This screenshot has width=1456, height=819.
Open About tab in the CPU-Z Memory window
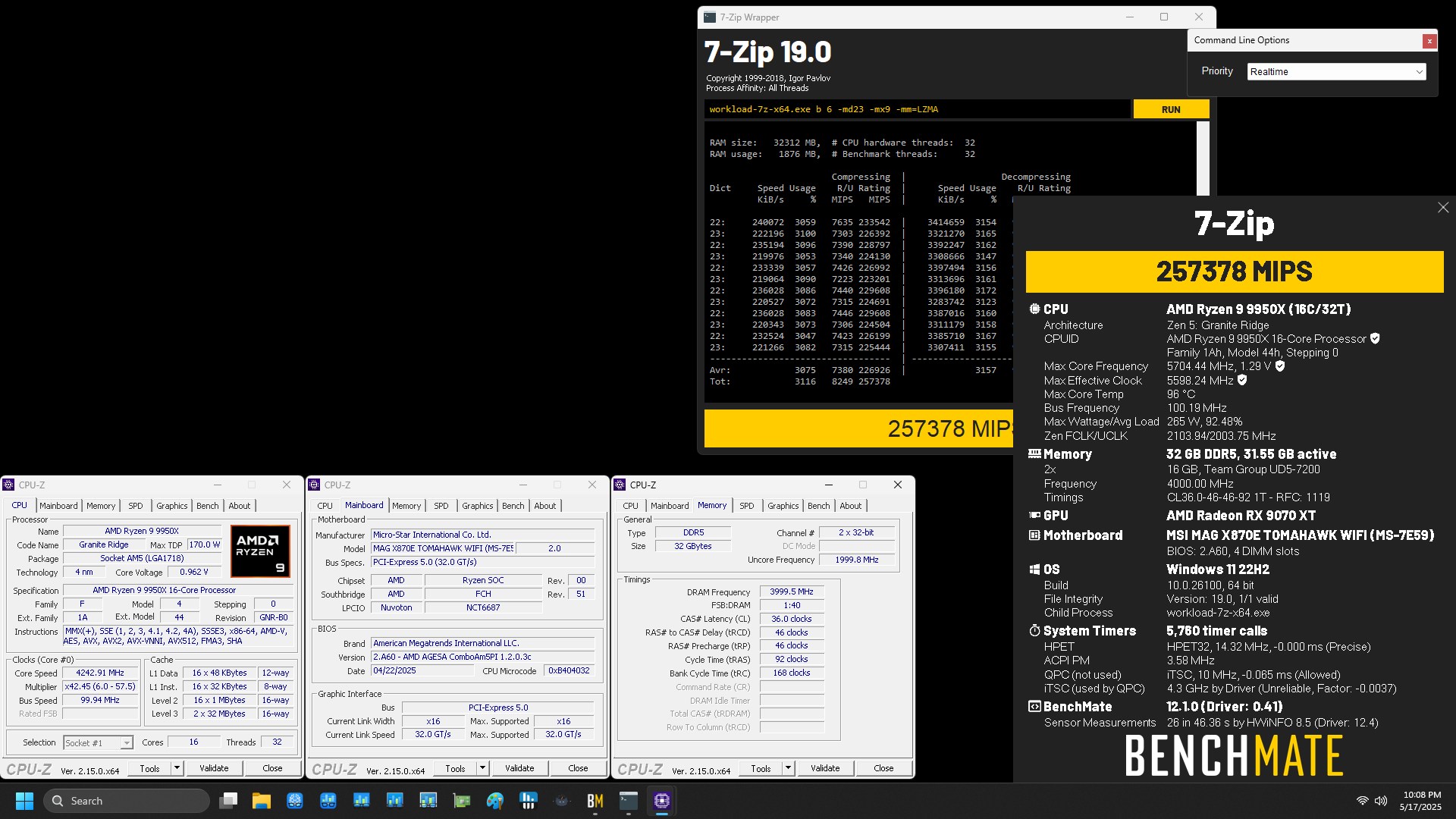851,506
